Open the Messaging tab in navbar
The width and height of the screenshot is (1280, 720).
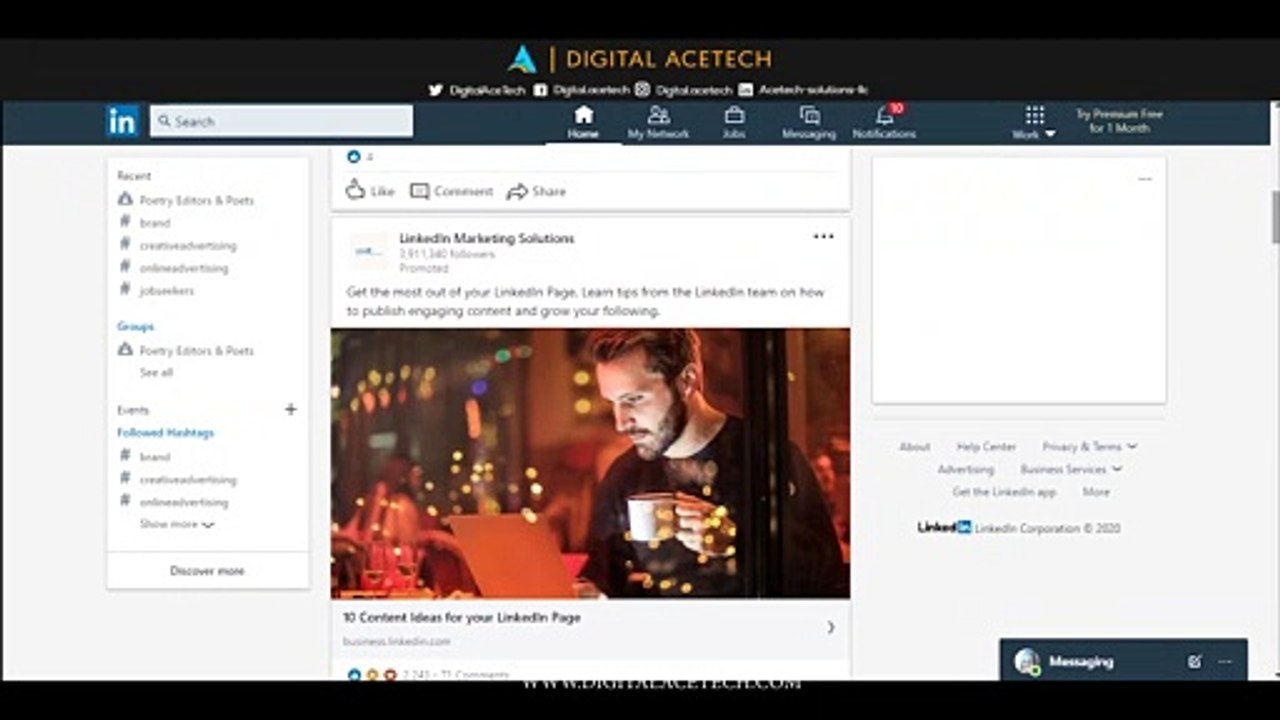click(809, 122)
